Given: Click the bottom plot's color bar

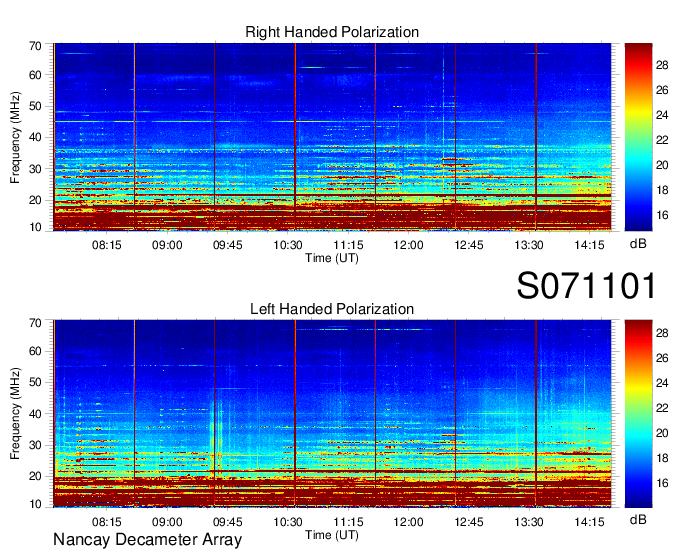Looking at the screenshot, I should [638, 414].
